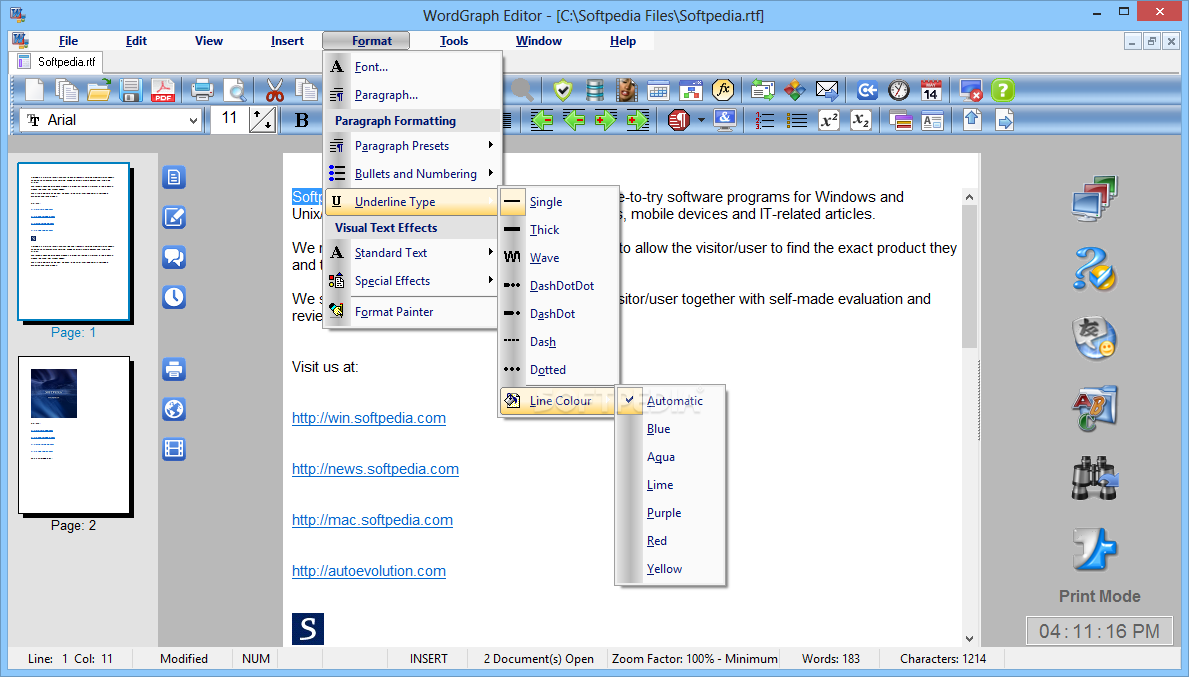This screenshot has height=677, width=1189.
Task: Follow the http://autoevolution.com link
Action: click(369, 571)
